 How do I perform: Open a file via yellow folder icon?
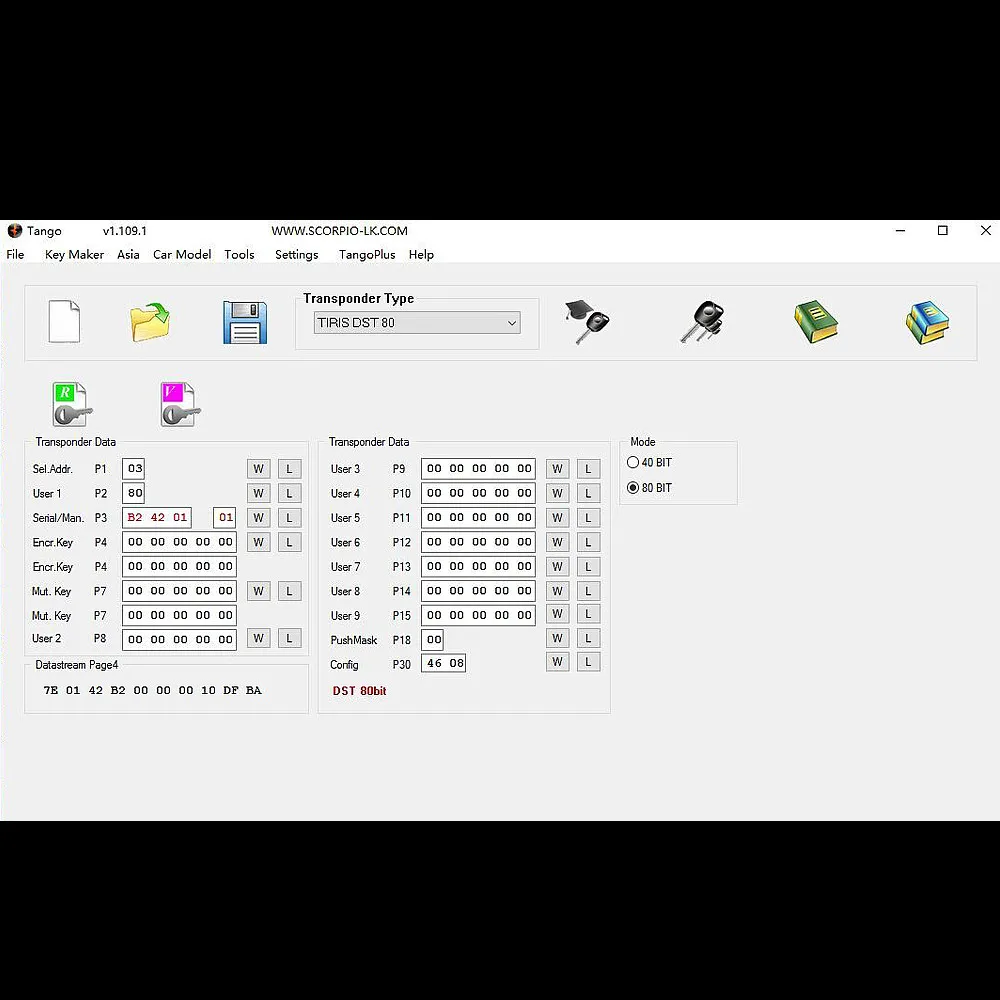pos(151,322)
